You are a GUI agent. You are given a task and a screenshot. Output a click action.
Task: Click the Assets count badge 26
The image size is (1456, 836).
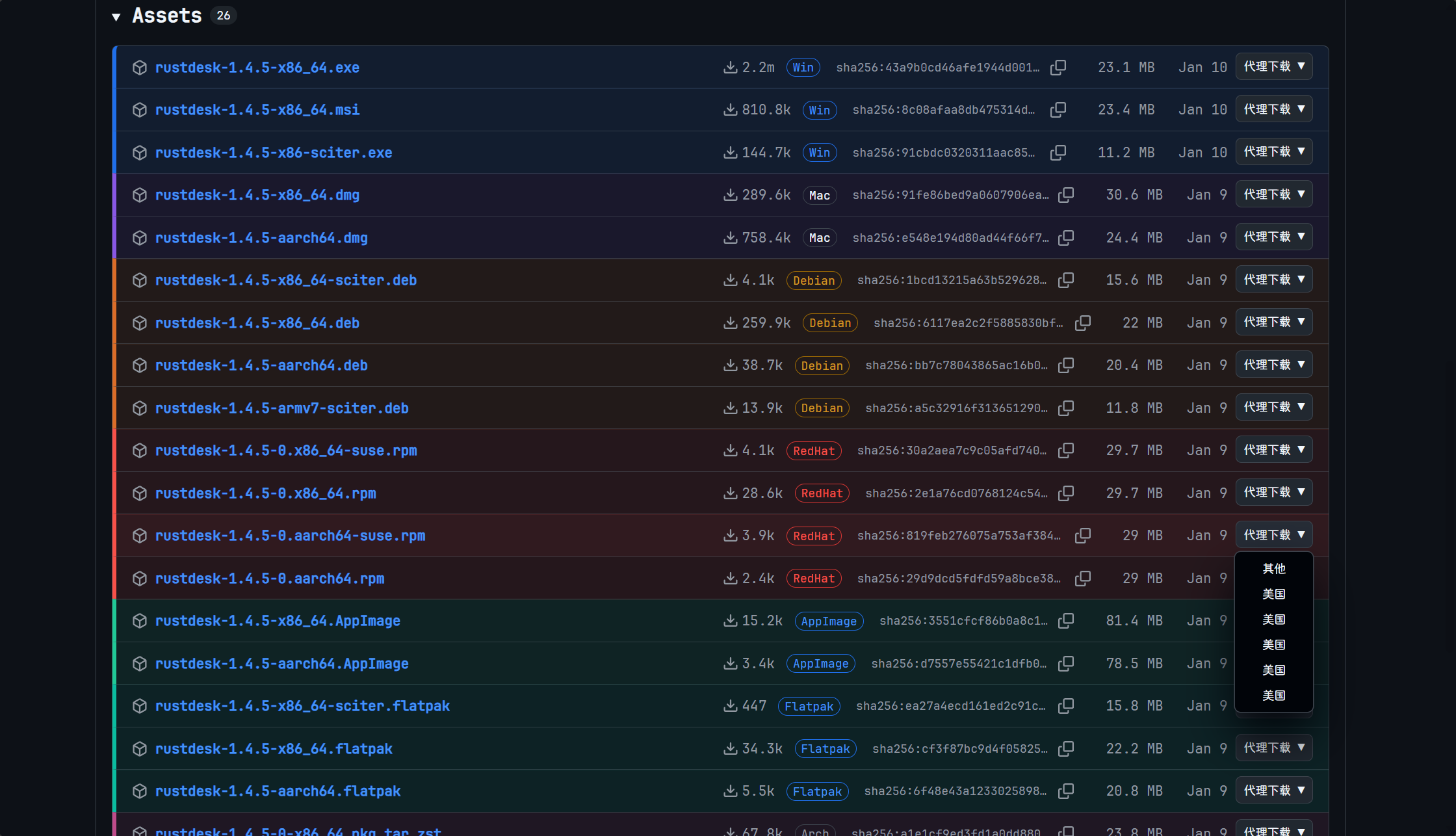click(224, 16)
